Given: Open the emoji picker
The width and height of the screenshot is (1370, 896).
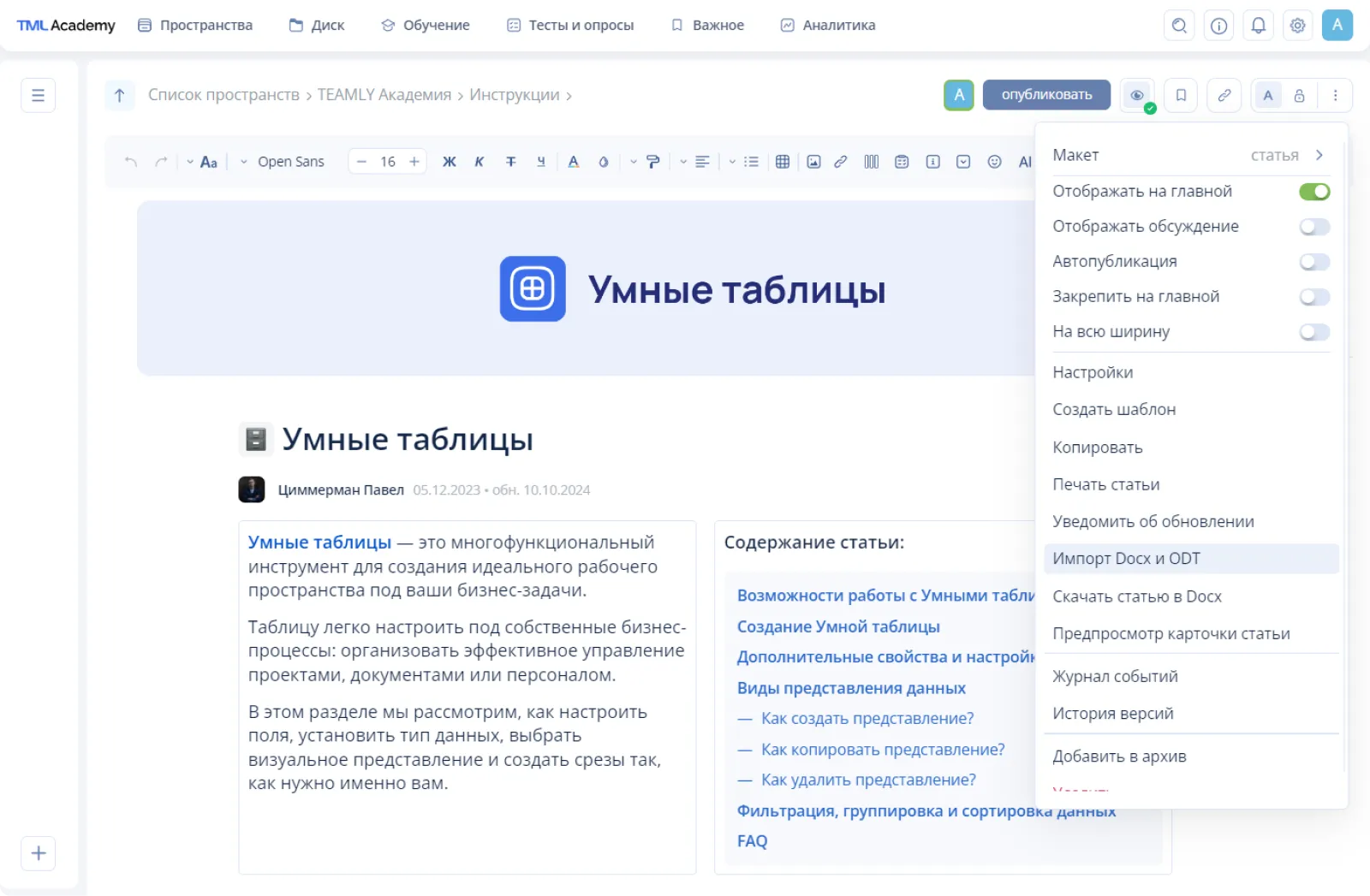Looking at the screenshot, I should click(994, 162).
